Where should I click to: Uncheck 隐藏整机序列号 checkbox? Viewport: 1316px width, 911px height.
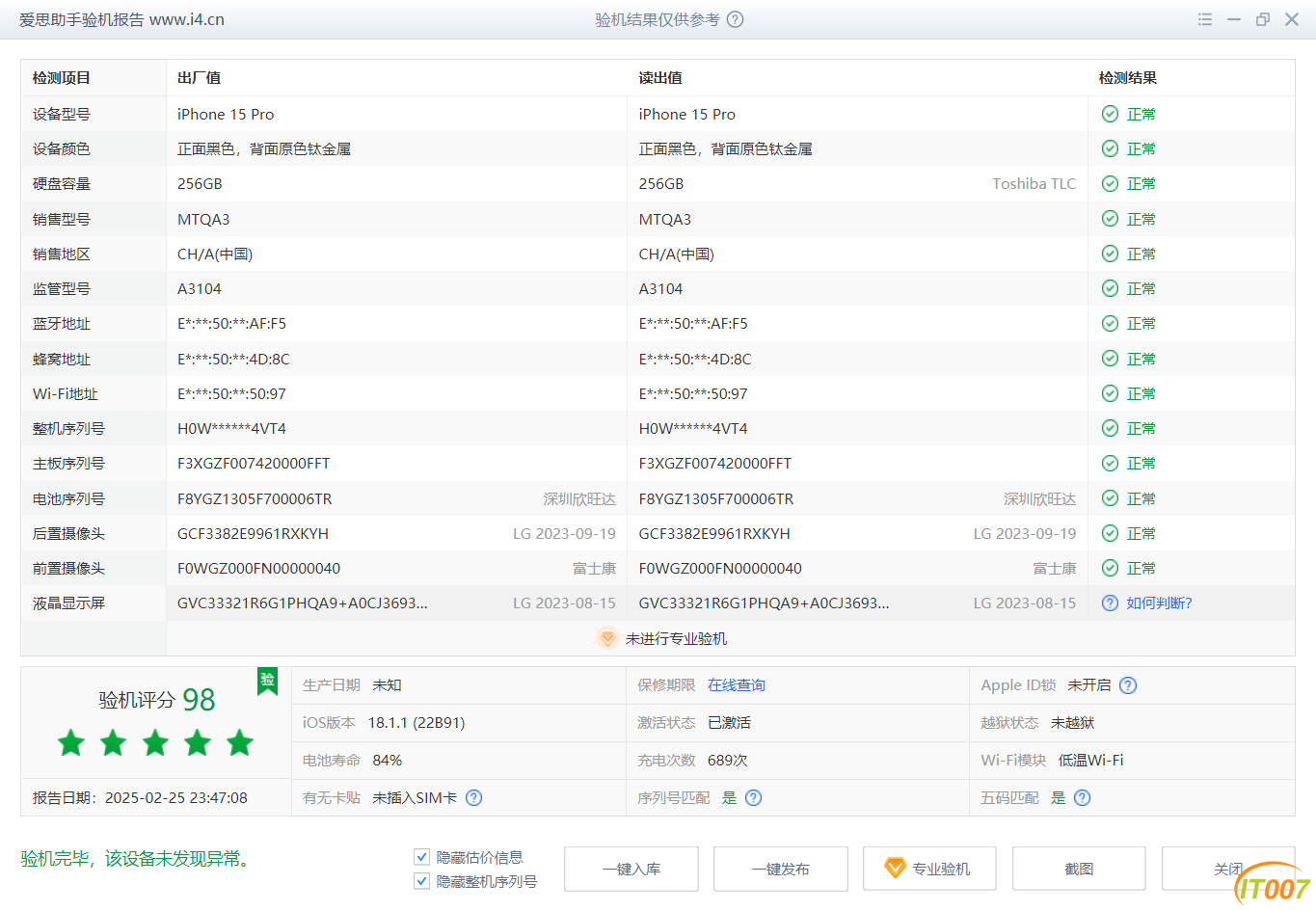(421, 880)
